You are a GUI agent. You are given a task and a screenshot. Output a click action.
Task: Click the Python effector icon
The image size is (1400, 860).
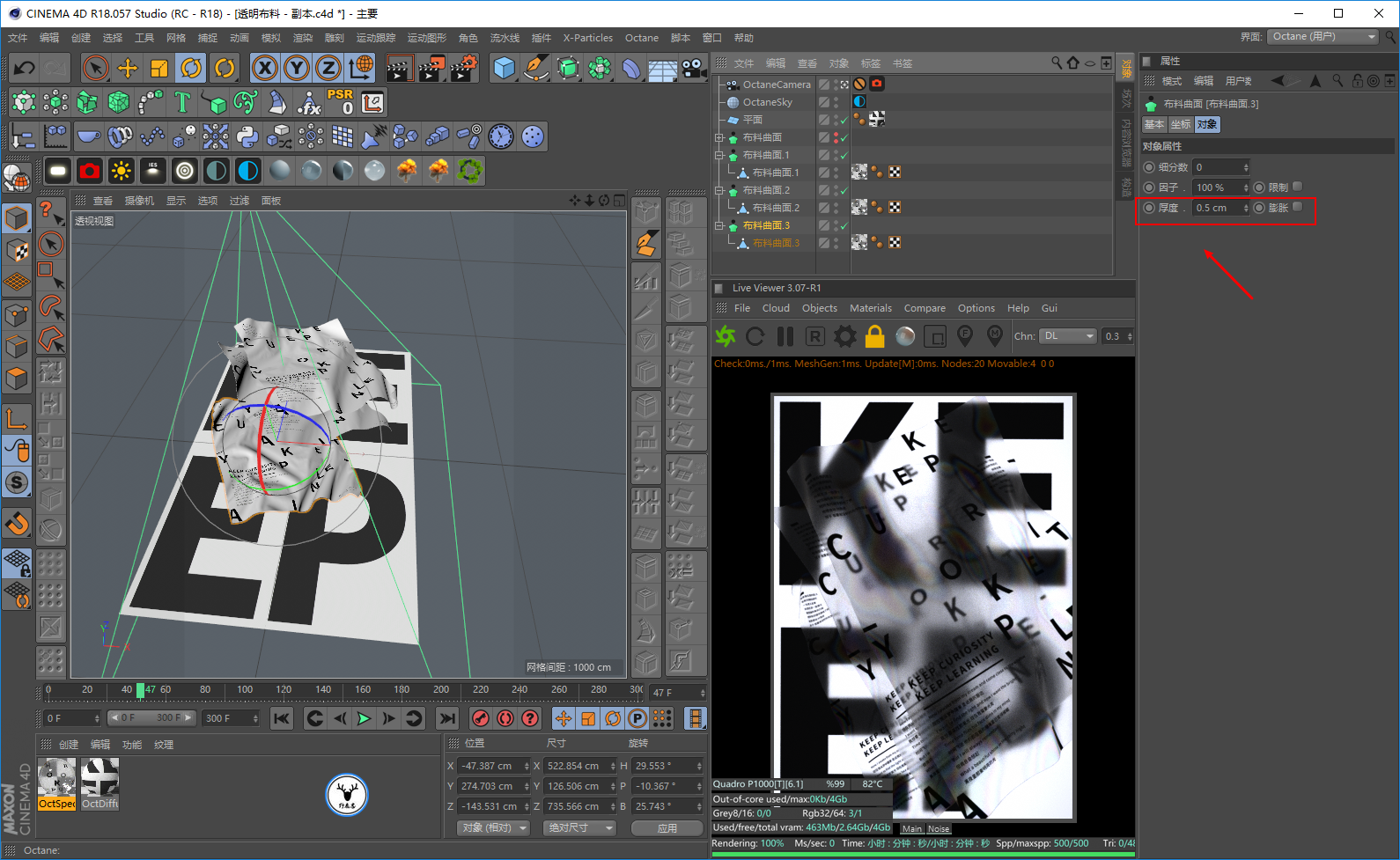(x=247, y=136)
